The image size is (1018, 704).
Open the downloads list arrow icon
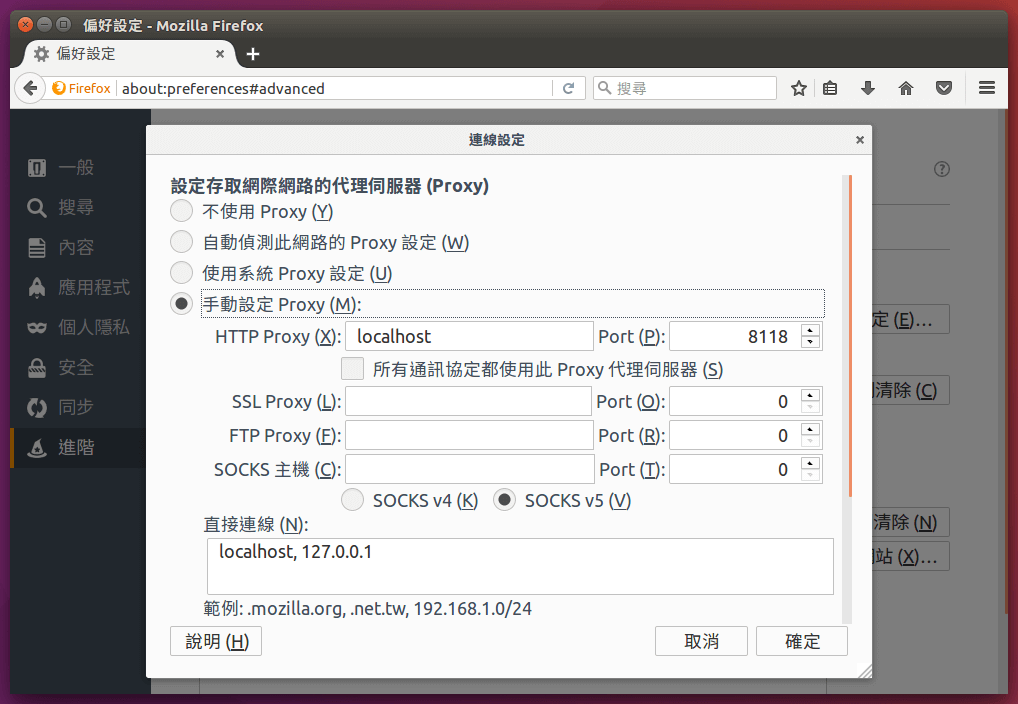pyautogui.click(x=867, y=88)
